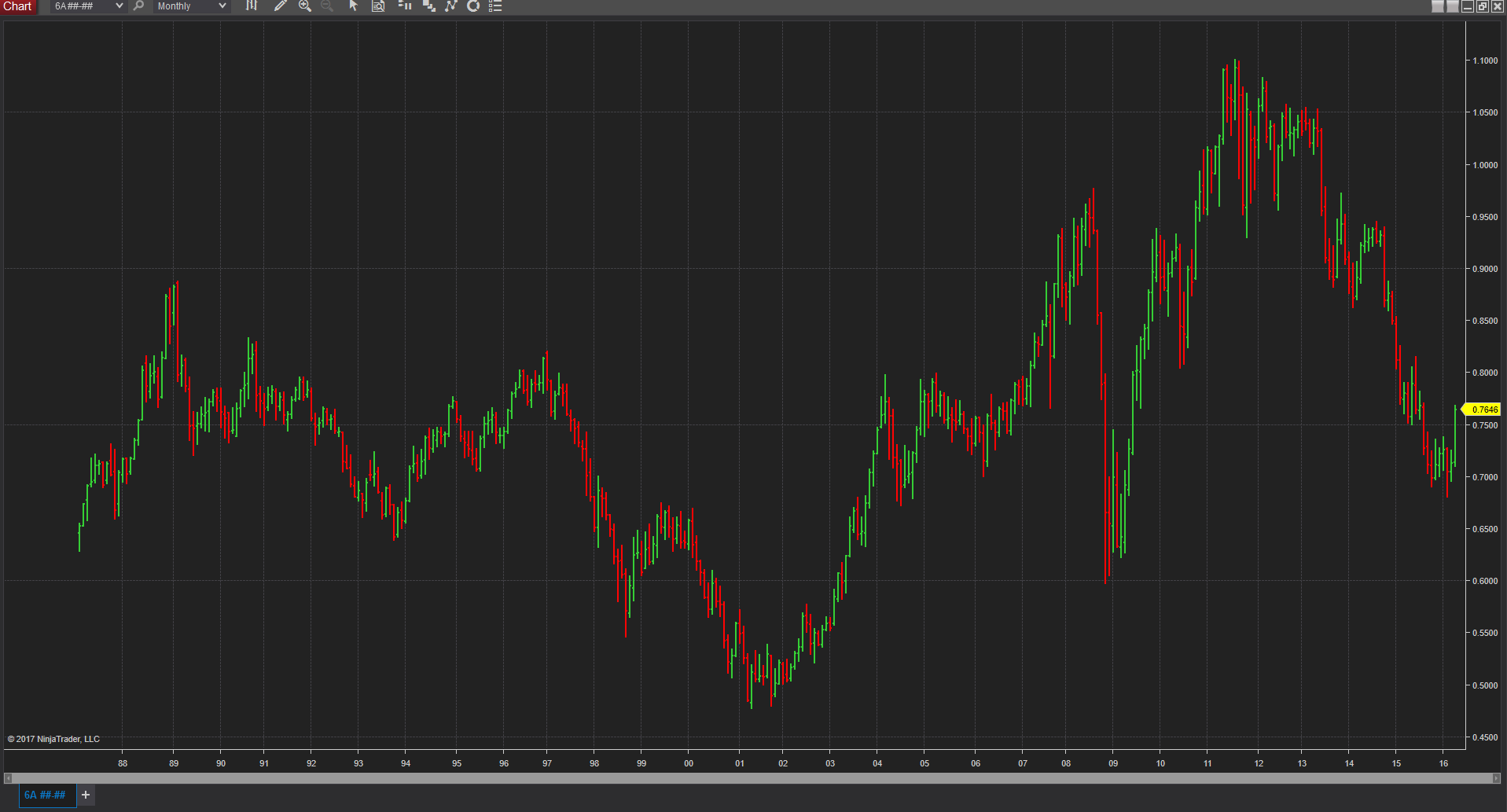The image size is (1507, 812).
Task: Close the chart window
Action: coord(1497,6)
